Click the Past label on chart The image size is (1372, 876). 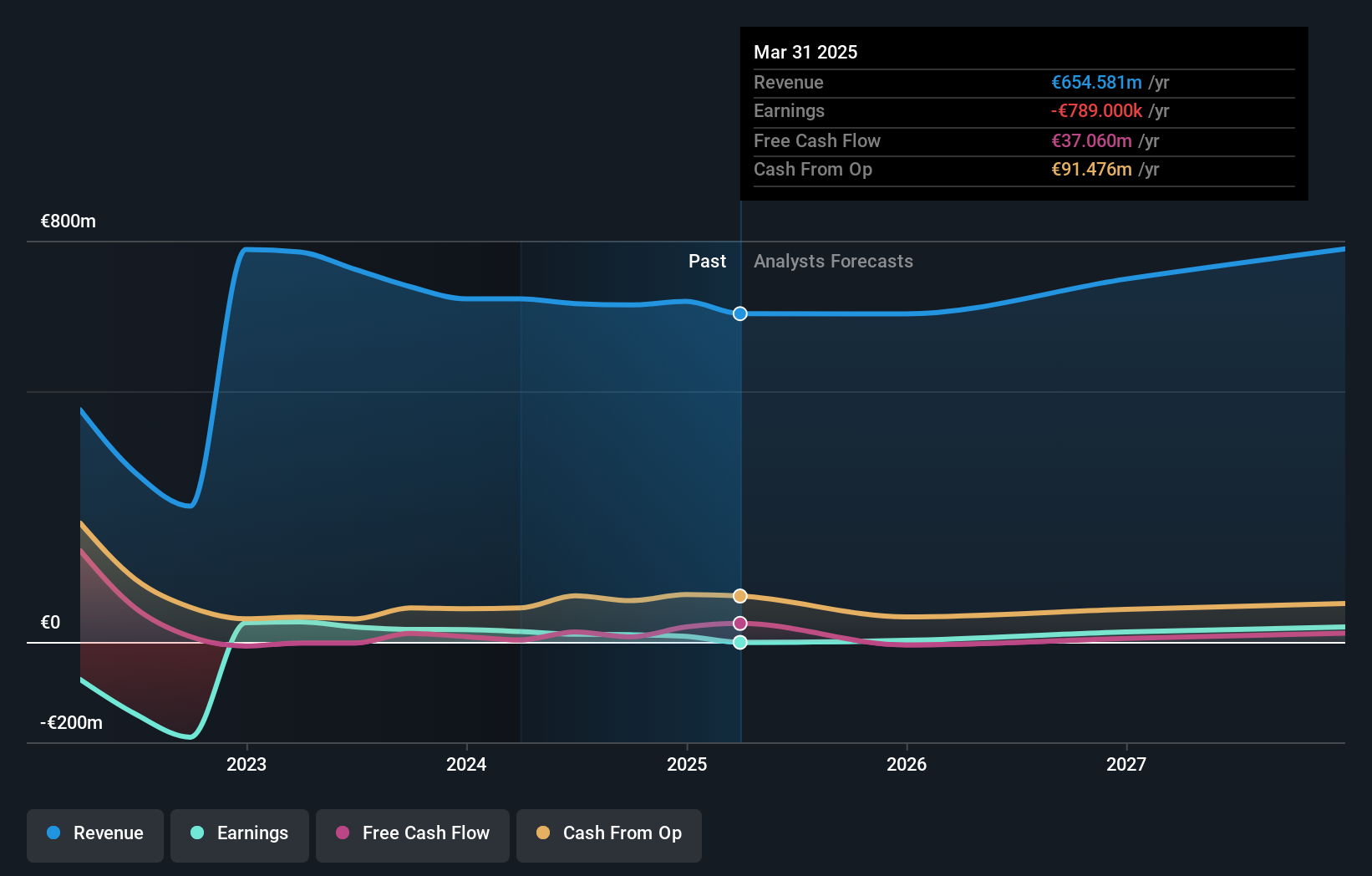(x=708, y=262)
